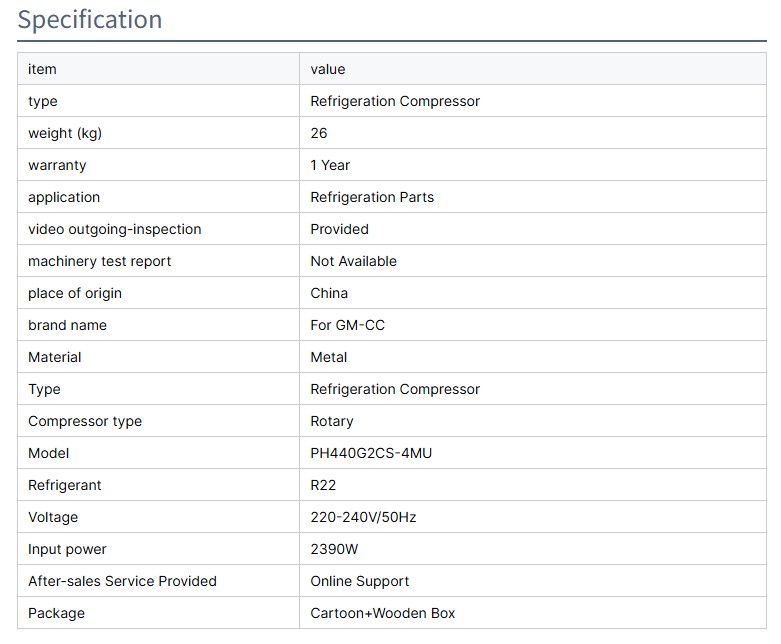Select the "weight (kg)" row label
The width and height of the screenshot is (781, 644).
coord(65,133)
